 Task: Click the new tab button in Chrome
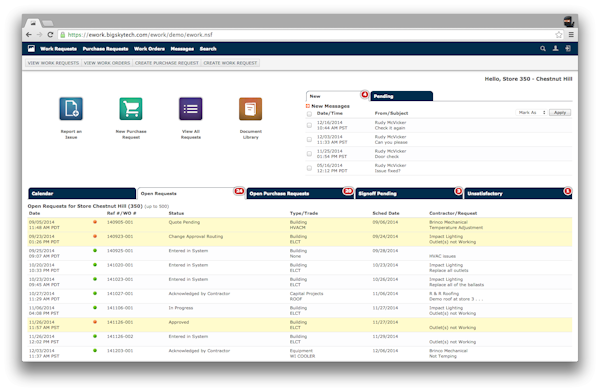tap(47, 23)
